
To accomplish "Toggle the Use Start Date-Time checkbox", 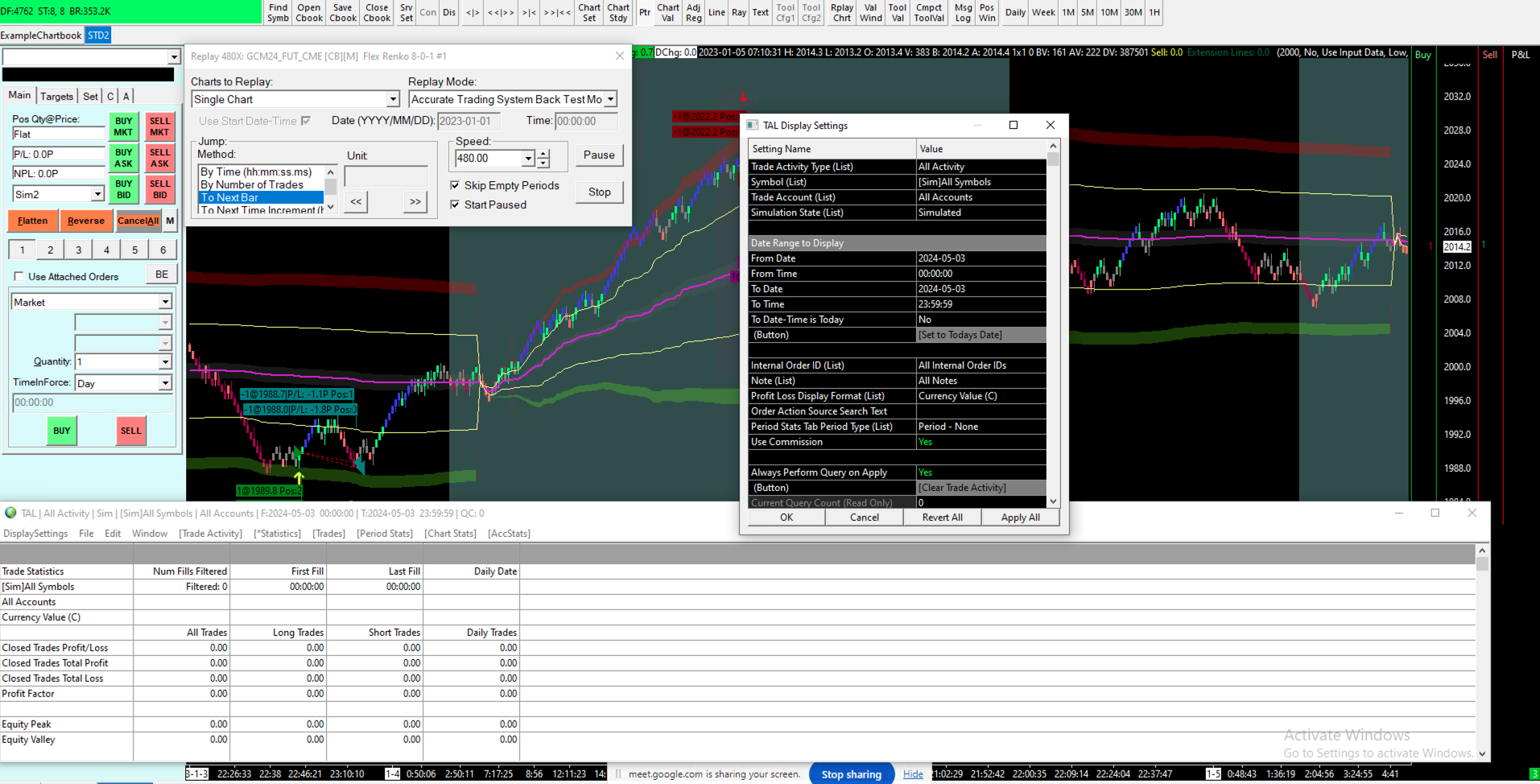I will [x=306, y=121].
